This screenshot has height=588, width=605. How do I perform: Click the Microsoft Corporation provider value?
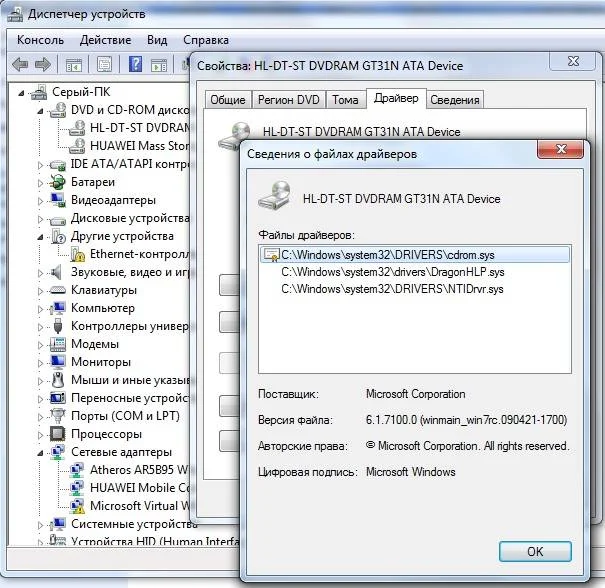click(x=416, y=394)
